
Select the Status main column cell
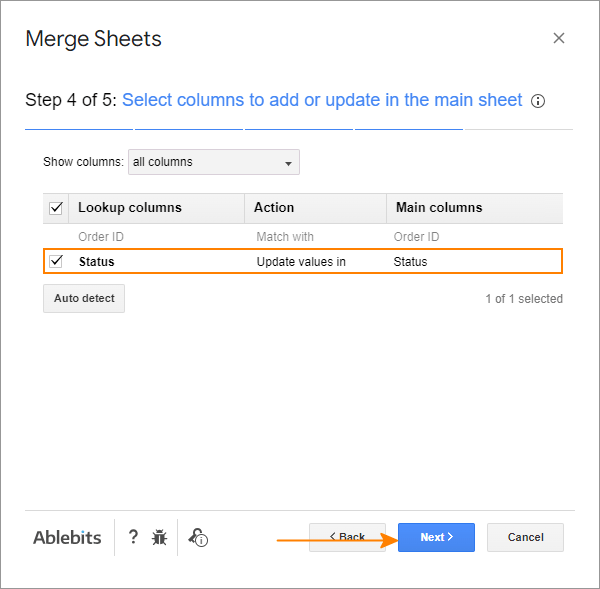(x=410, y=262)
